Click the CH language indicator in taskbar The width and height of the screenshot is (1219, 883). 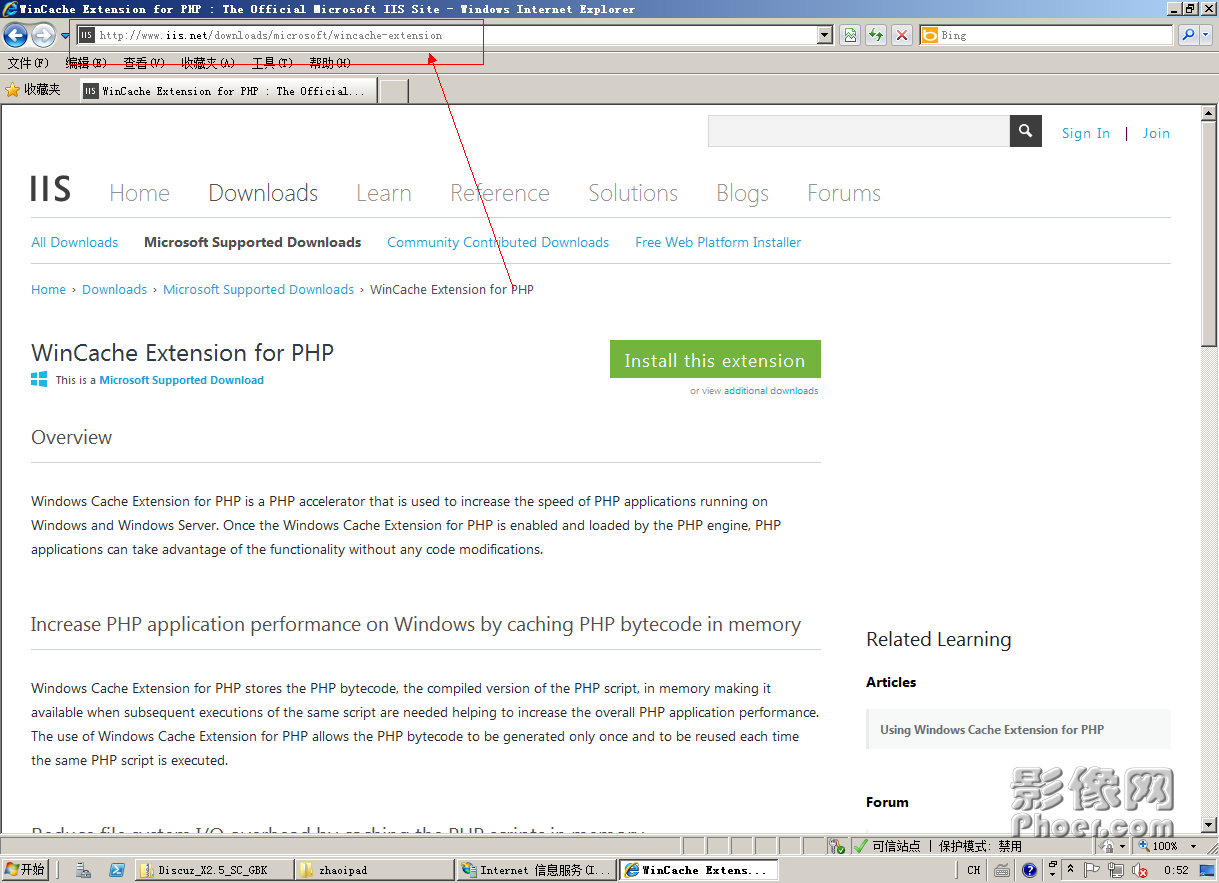(x=974, y=871)
